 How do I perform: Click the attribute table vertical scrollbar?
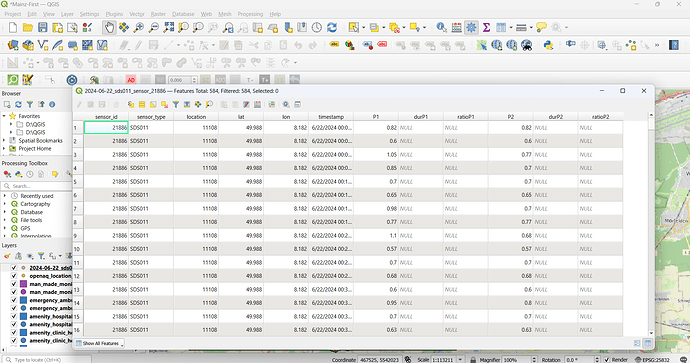[651, 225]
